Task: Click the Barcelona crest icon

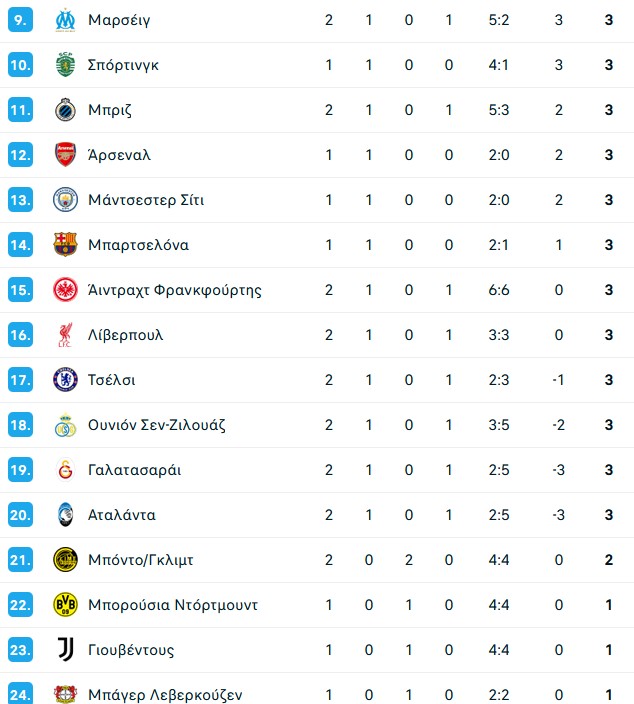Action: (x=65, y=245)
